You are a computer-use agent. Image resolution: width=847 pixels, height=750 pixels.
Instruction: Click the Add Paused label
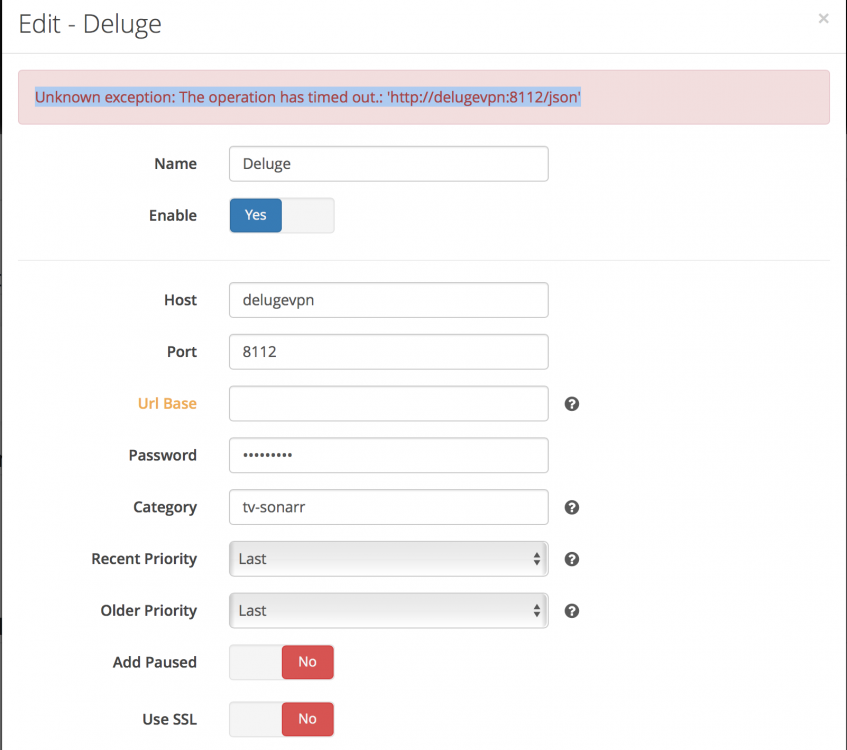coord(154,662)
